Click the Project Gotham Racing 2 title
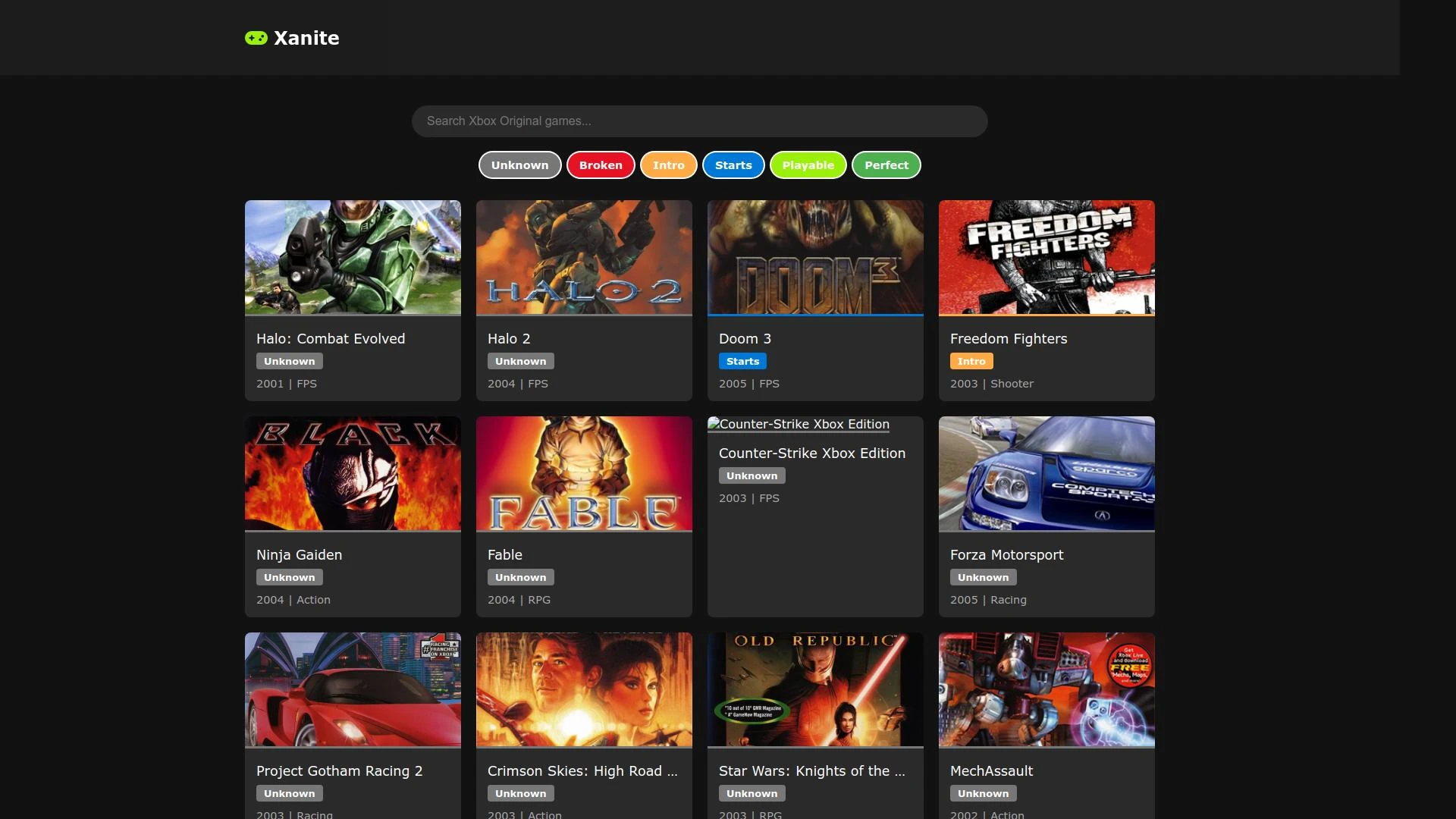Screen dimensions: 1456x819 (339, 771)
